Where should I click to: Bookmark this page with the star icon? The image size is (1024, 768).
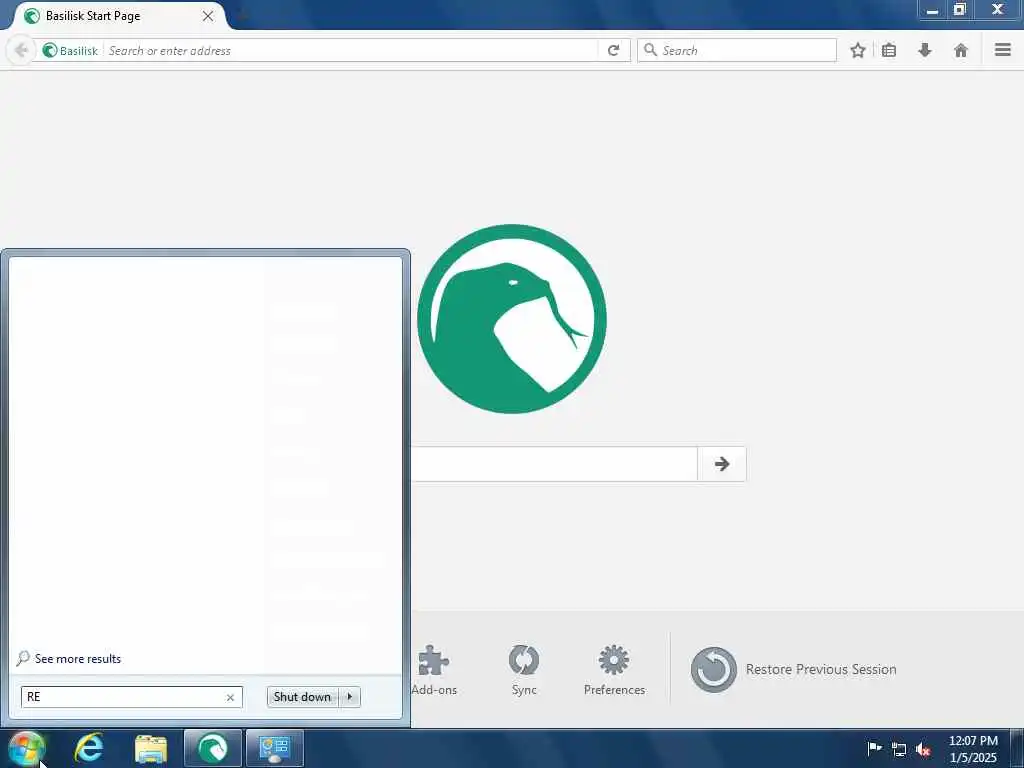pos(857,50)
